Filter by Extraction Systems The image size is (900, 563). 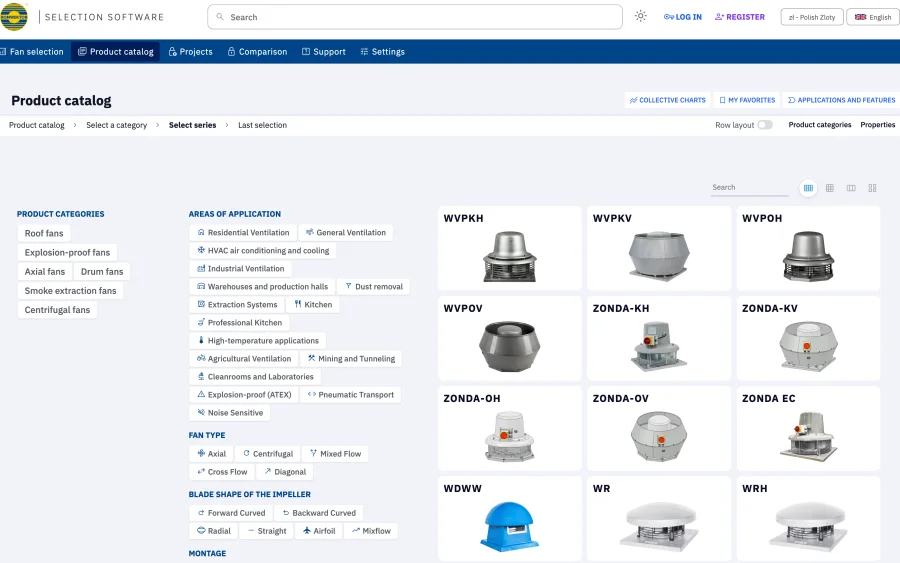[237, 305]
